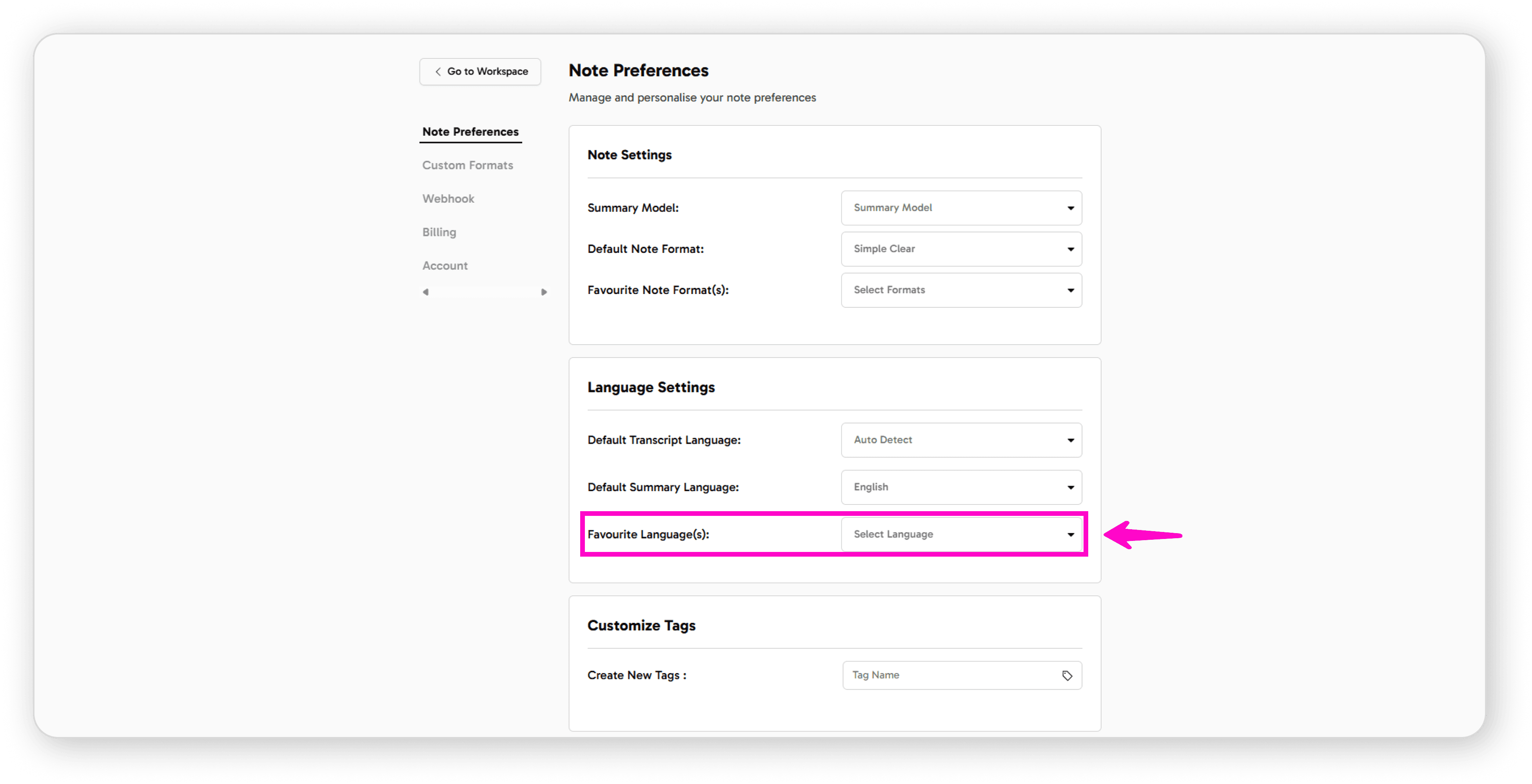Click the Summary Model dropdown arrow
This screenshot has height=784, width=1532.
tap(1071, 208)
